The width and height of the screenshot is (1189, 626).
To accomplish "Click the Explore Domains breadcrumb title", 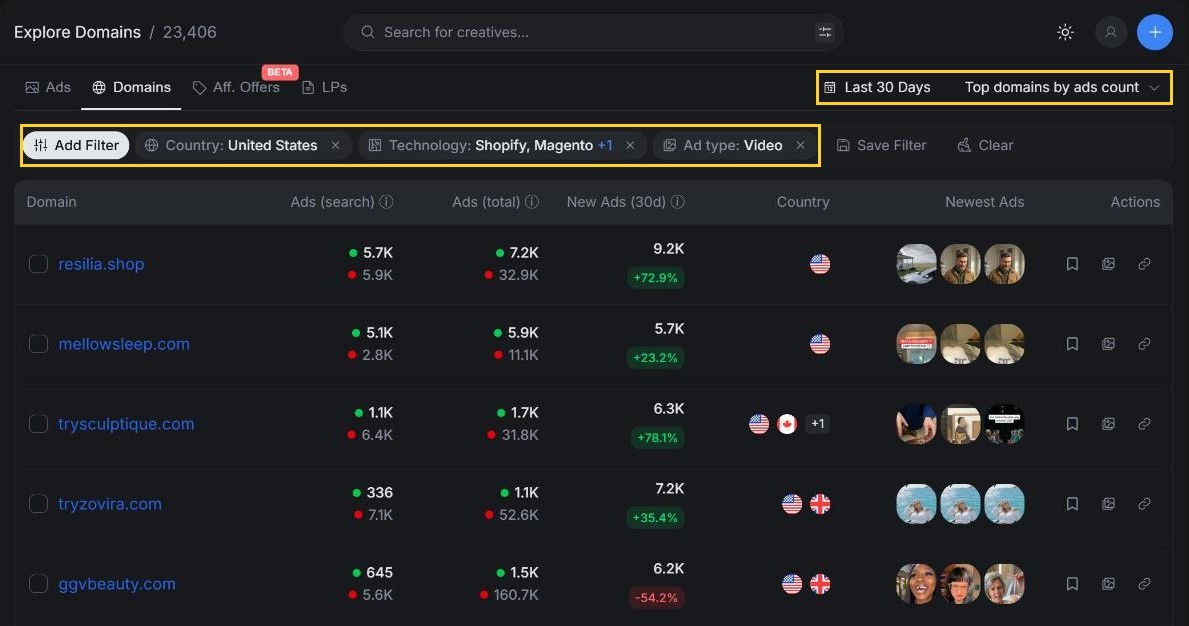I will coord(77,32).
